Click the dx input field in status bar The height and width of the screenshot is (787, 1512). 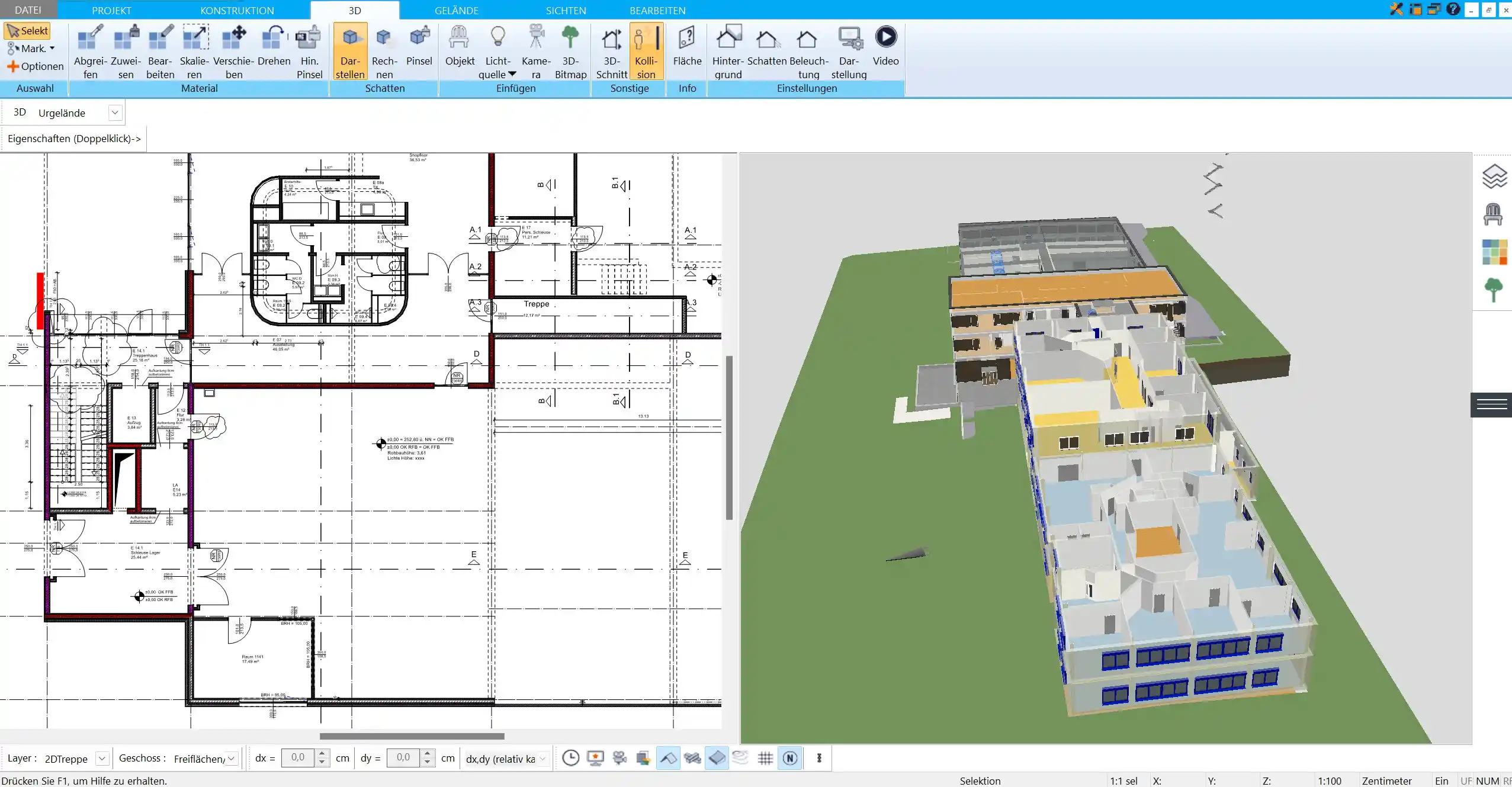298,757
